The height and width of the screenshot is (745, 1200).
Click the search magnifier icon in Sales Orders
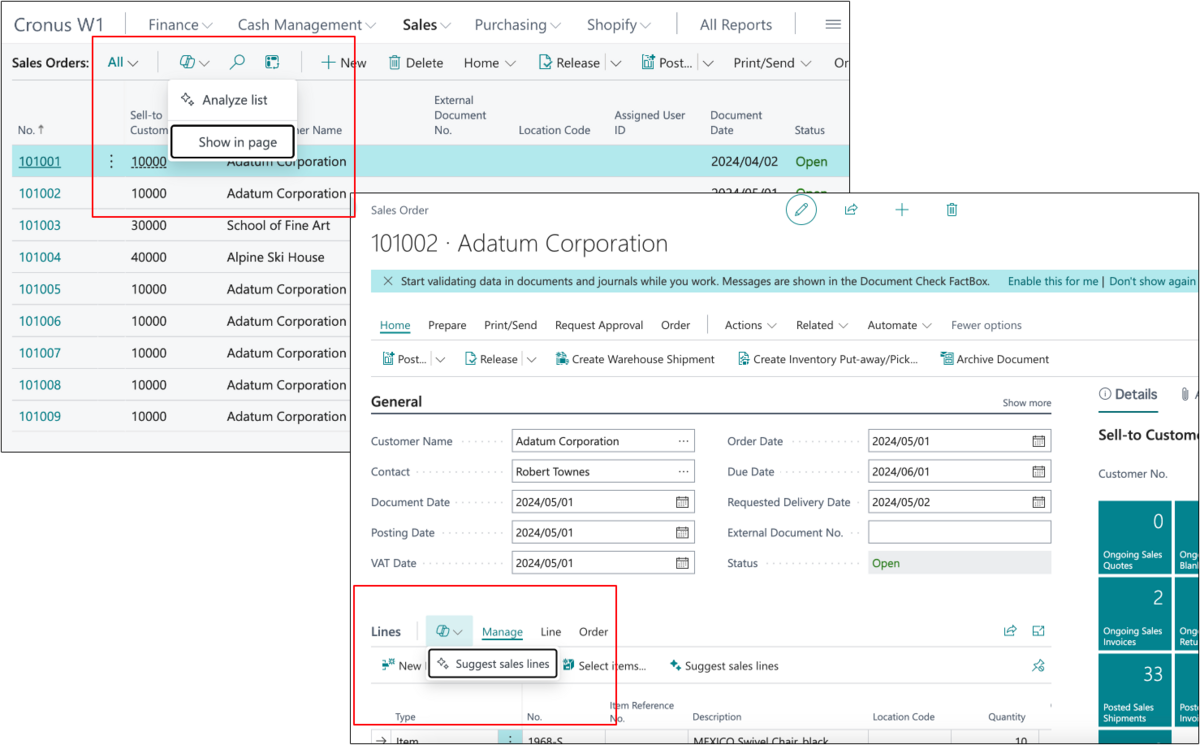point(237,62)
